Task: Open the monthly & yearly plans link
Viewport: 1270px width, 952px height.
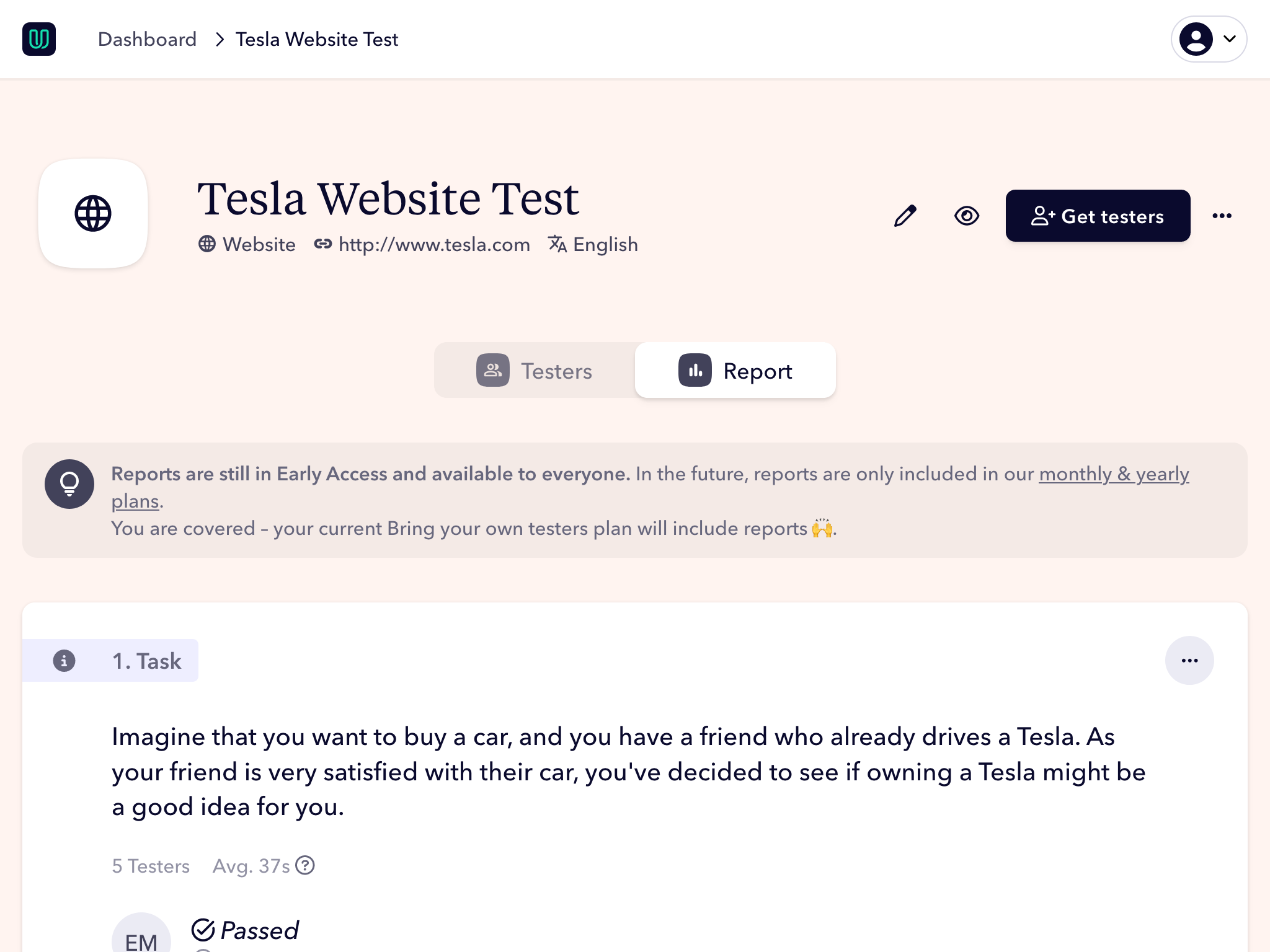Action: coord(1114,474)
